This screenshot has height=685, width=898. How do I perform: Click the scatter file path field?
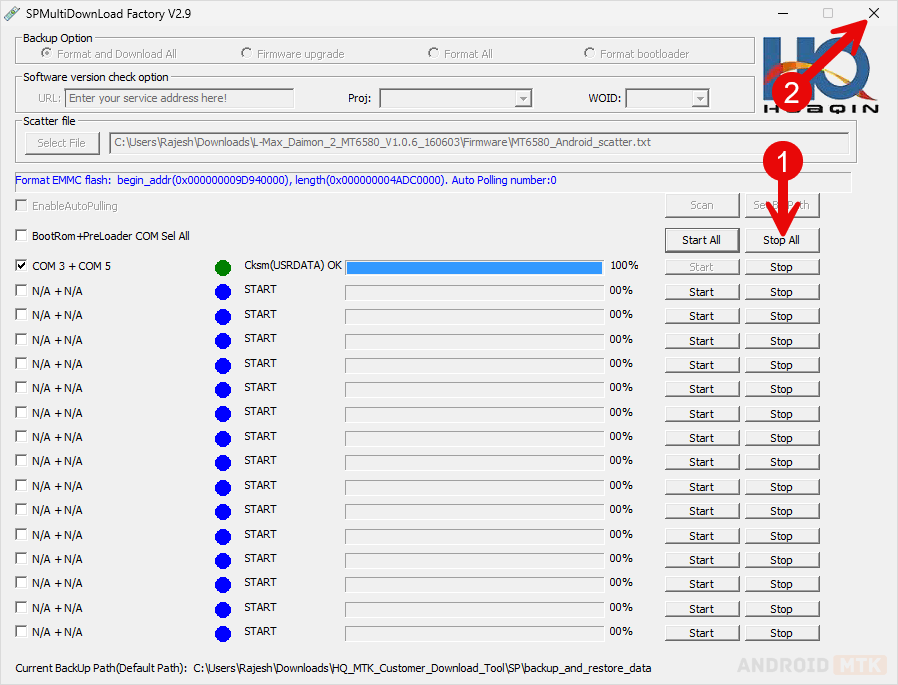tap(478, 143)
